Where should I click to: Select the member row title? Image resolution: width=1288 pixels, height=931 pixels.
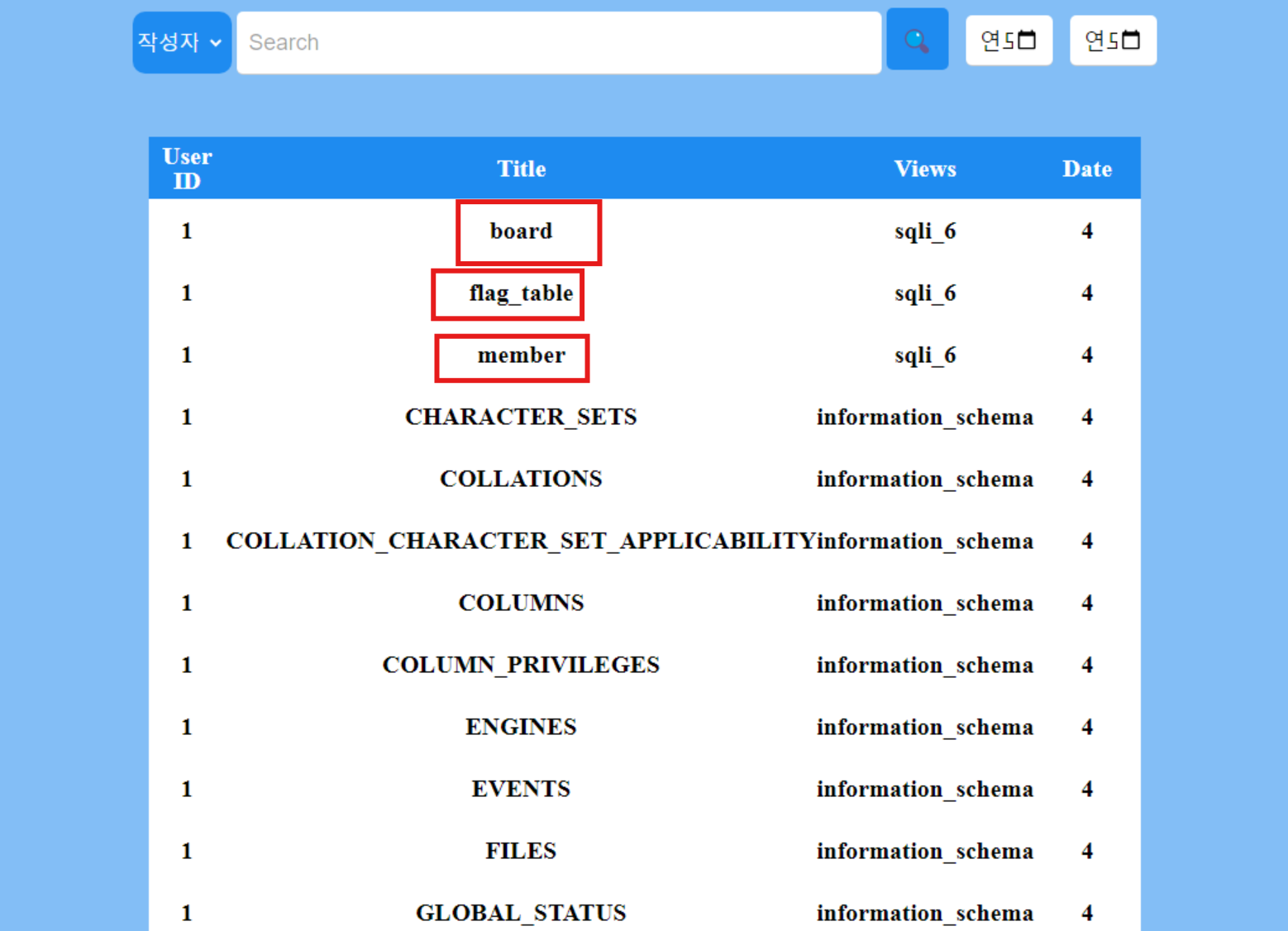[521, 355]
